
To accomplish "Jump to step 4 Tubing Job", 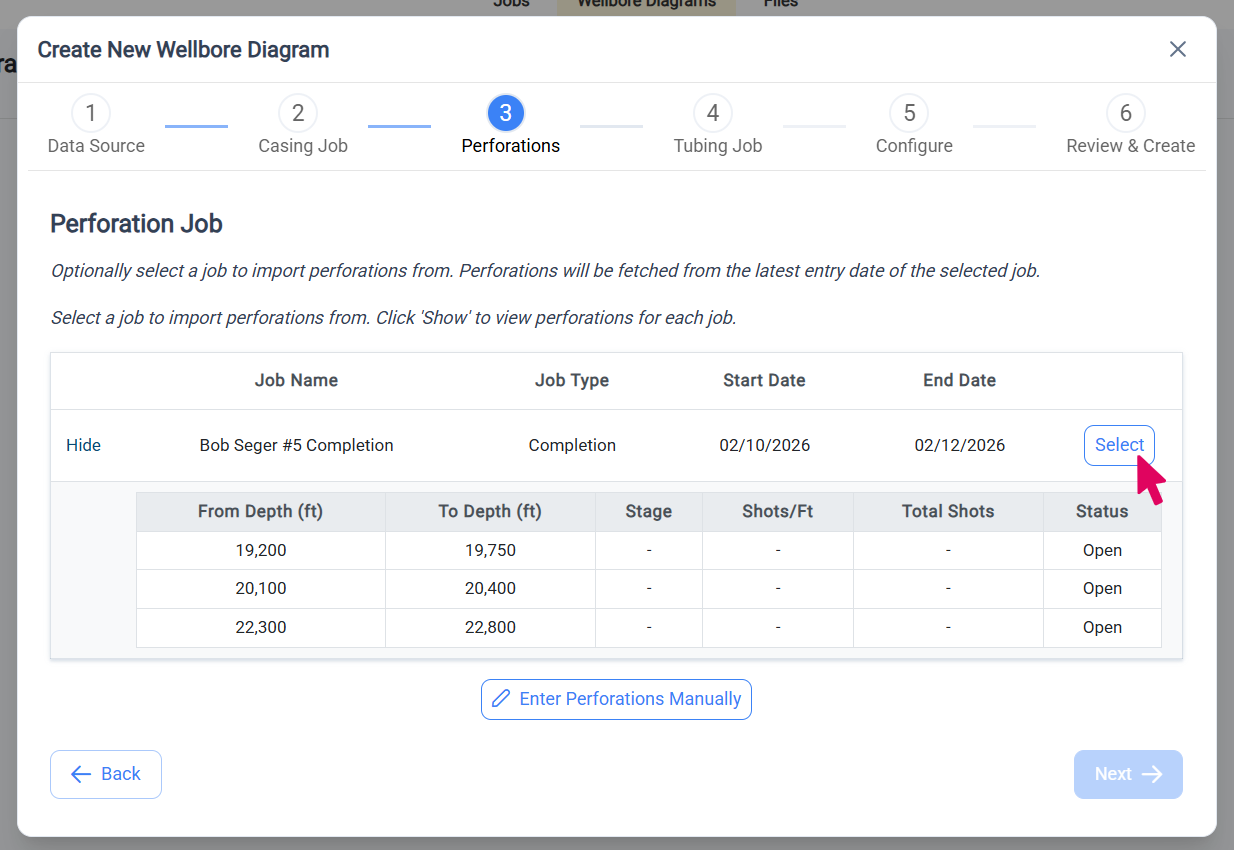I will pos(717,126).
